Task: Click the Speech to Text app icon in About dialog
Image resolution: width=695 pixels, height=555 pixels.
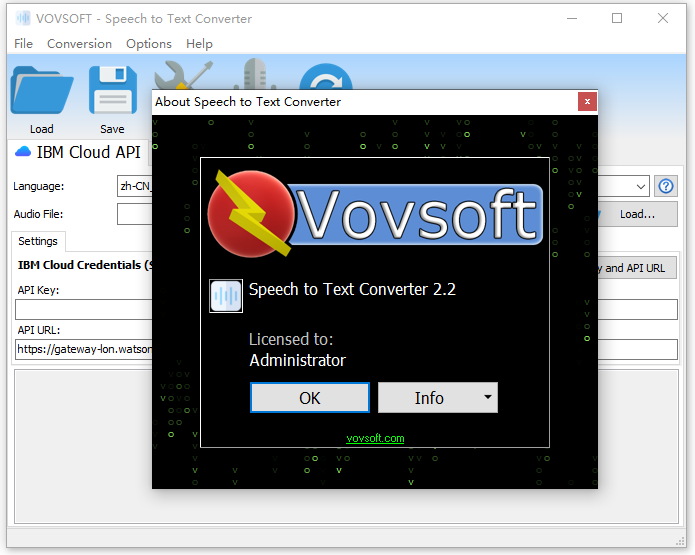Action: click(226, 296)
